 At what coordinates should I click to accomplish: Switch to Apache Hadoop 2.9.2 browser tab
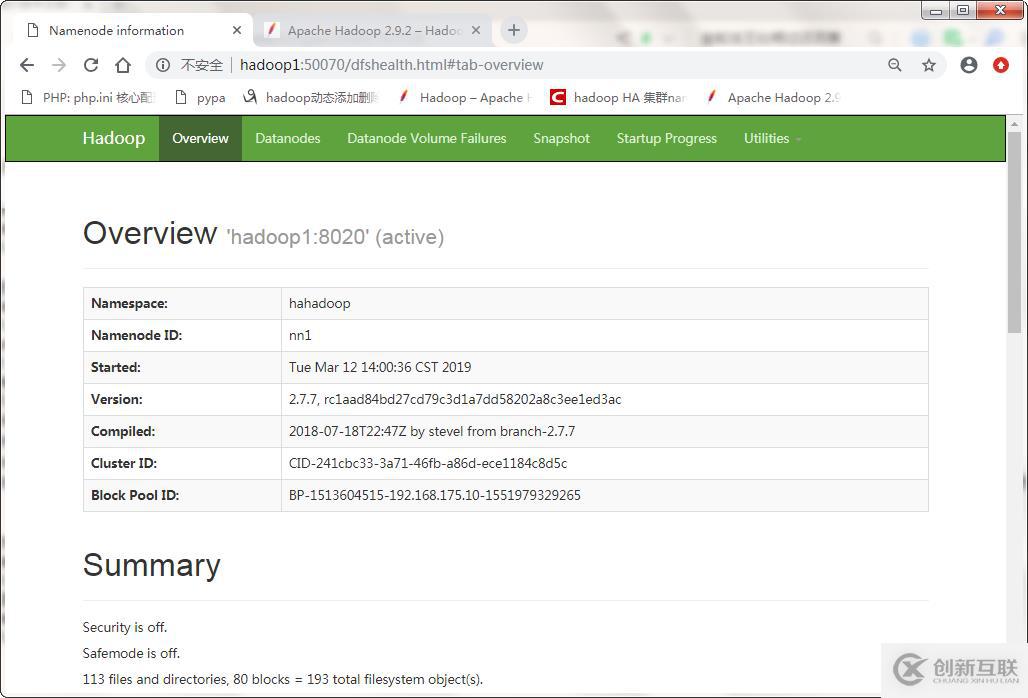tap(373, 30)
